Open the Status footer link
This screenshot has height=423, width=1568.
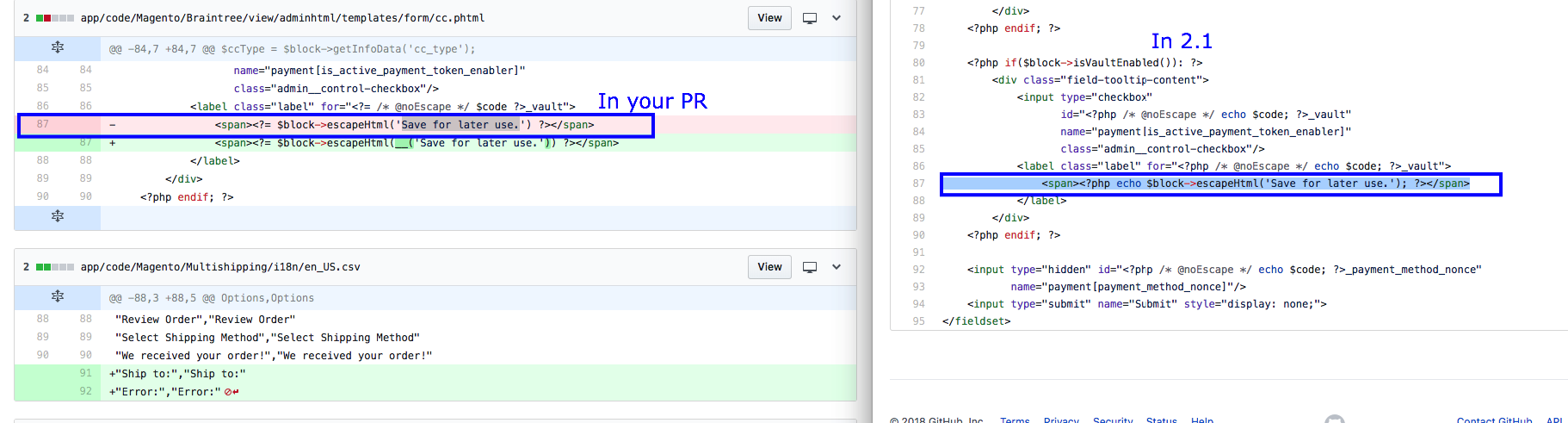click(1161, 420)
